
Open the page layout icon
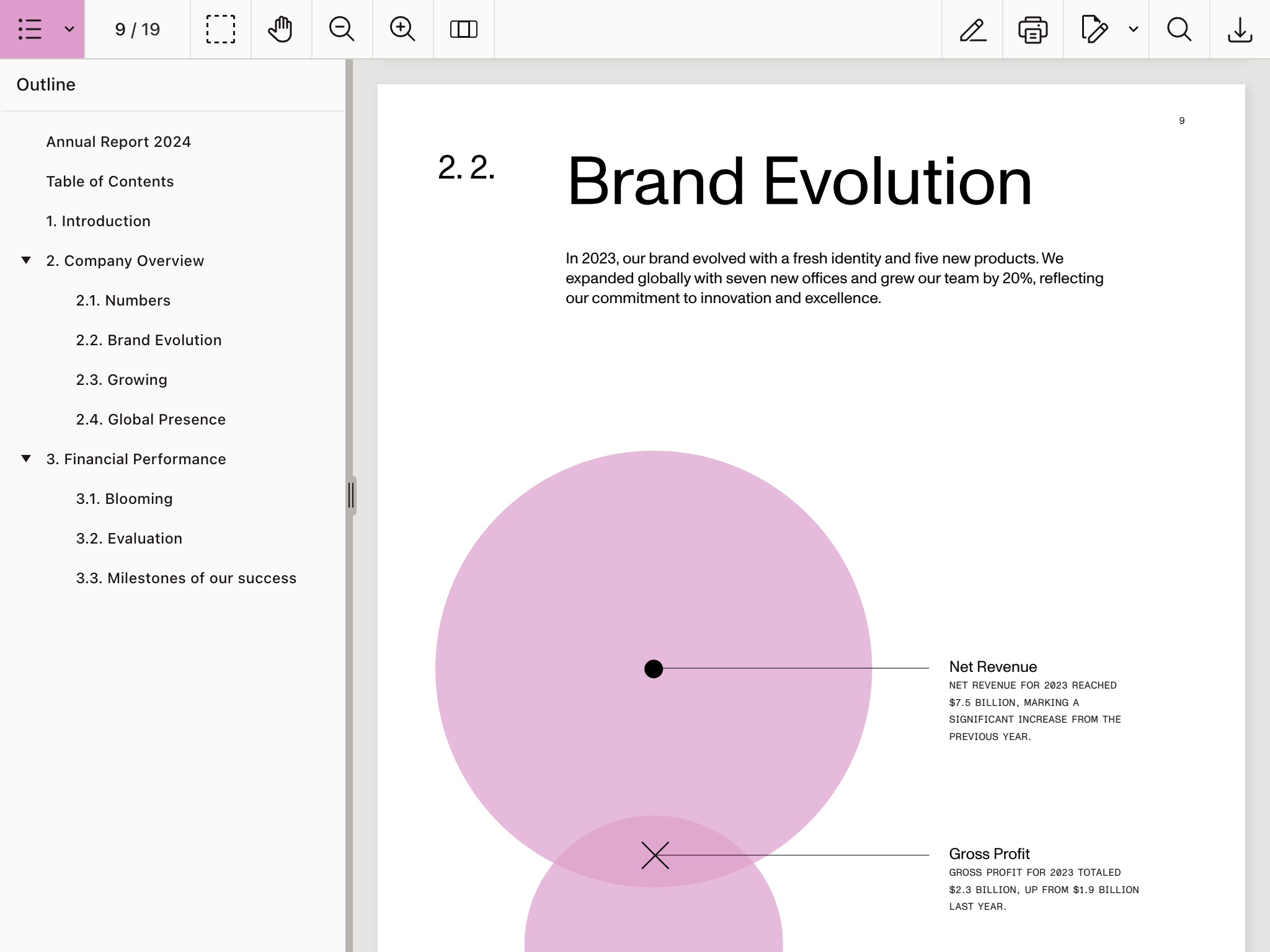point(463,29)
